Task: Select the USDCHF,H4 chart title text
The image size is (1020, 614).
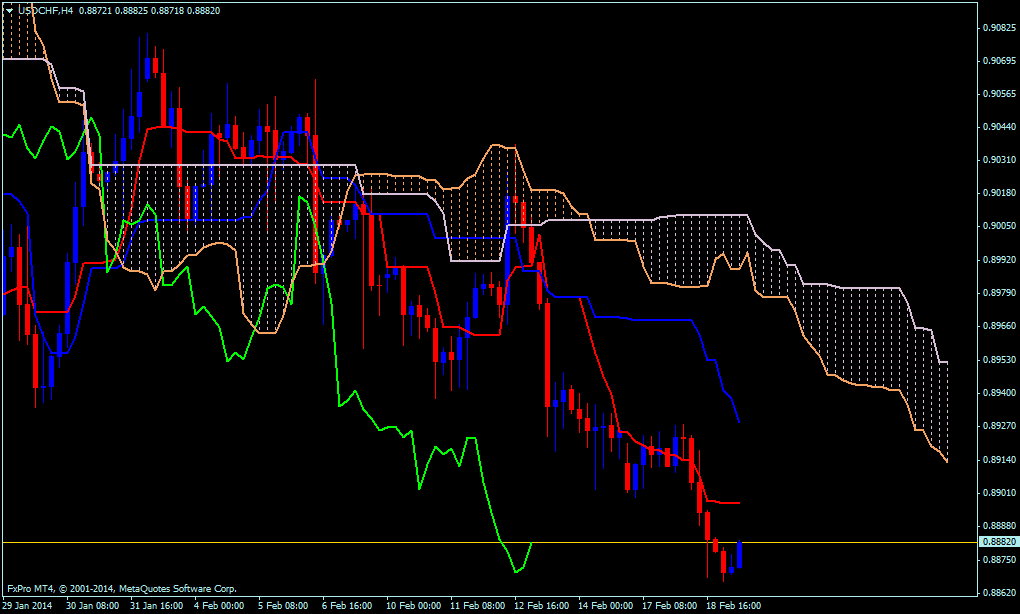Action: point(46,11)
